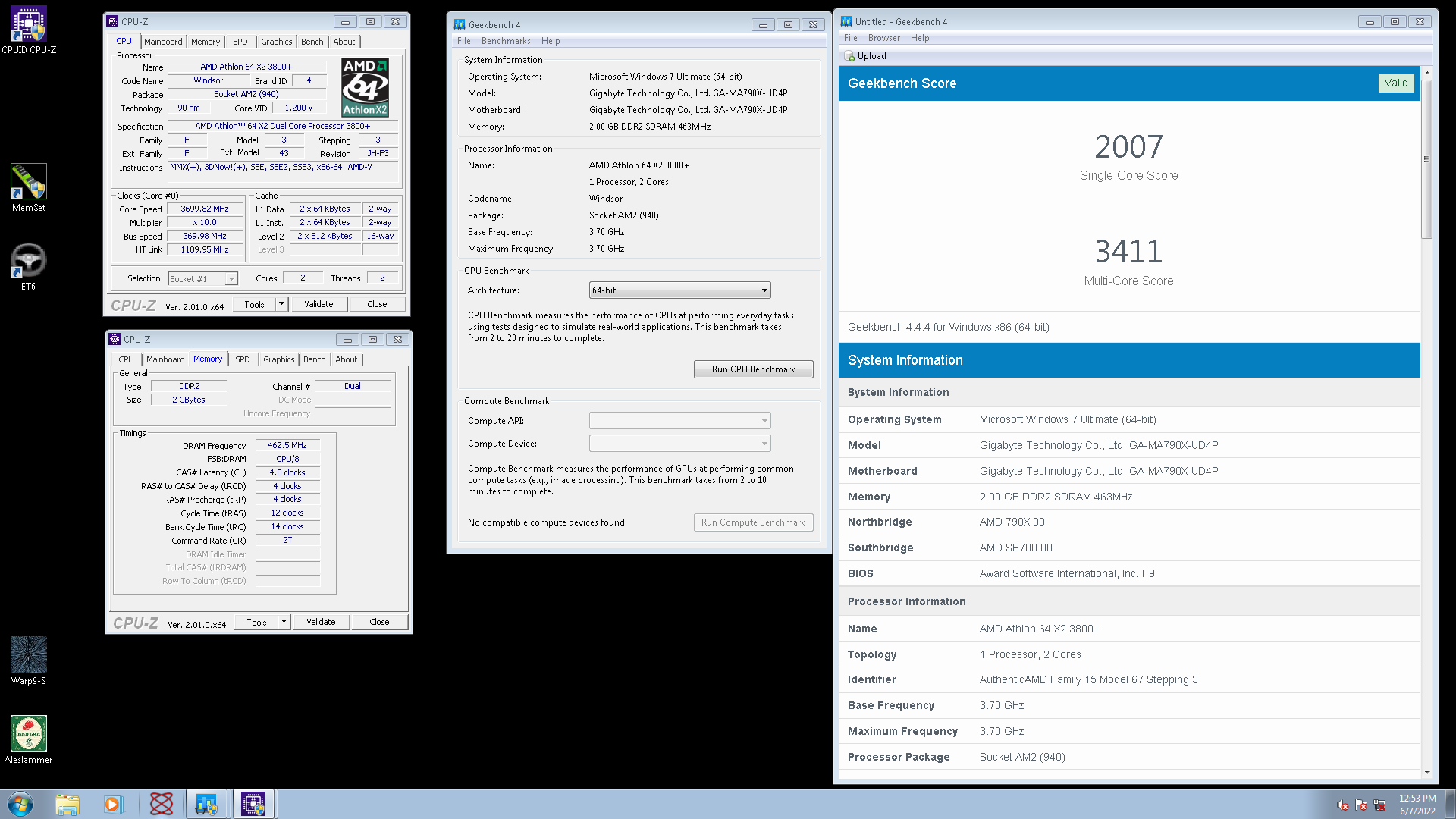
Task: Open the File menu in Geekbench 4
Action: coord(464,41)
